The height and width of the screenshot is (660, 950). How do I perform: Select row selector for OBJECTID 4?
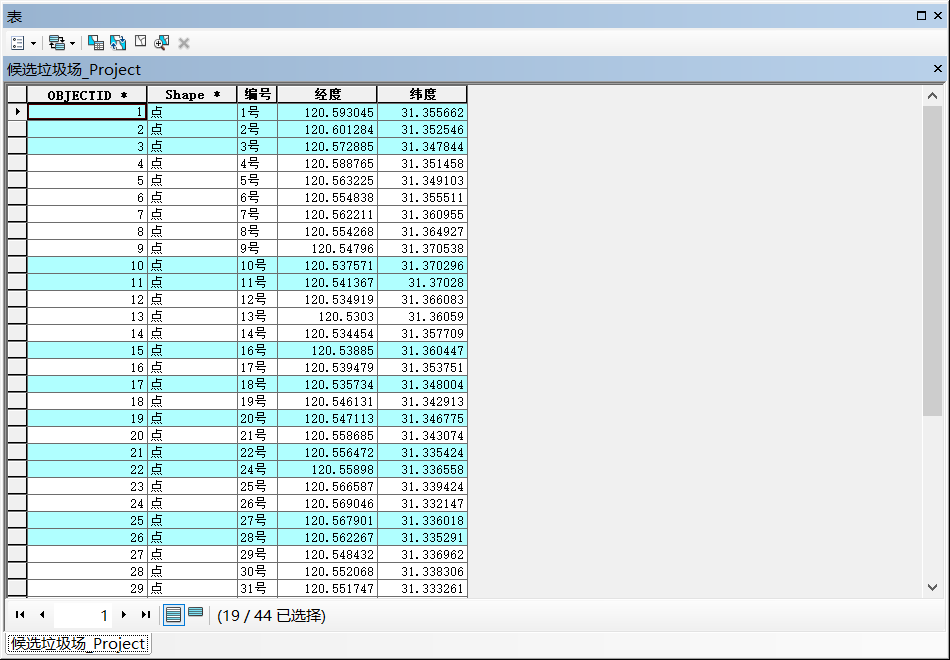17,163
